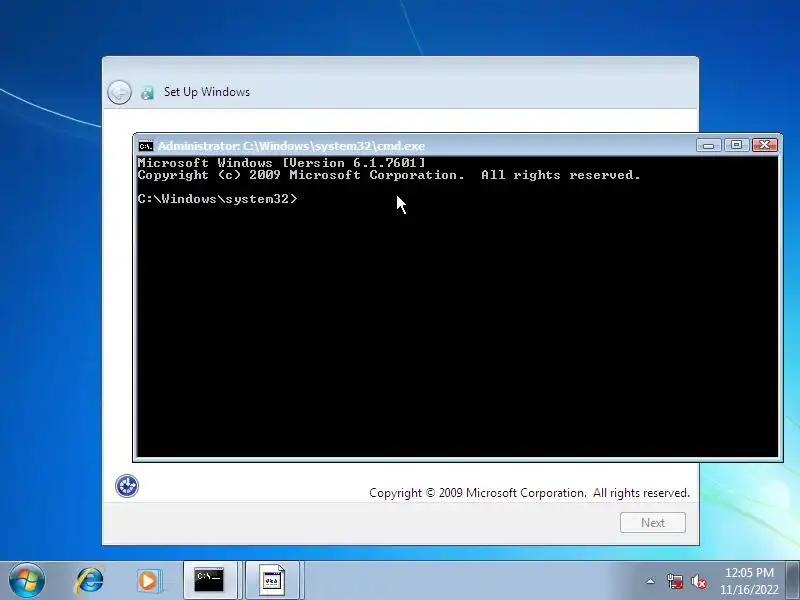
Task: Click the Microsoft Windows Version 6.1.7601 line
Action: [282, 163]
